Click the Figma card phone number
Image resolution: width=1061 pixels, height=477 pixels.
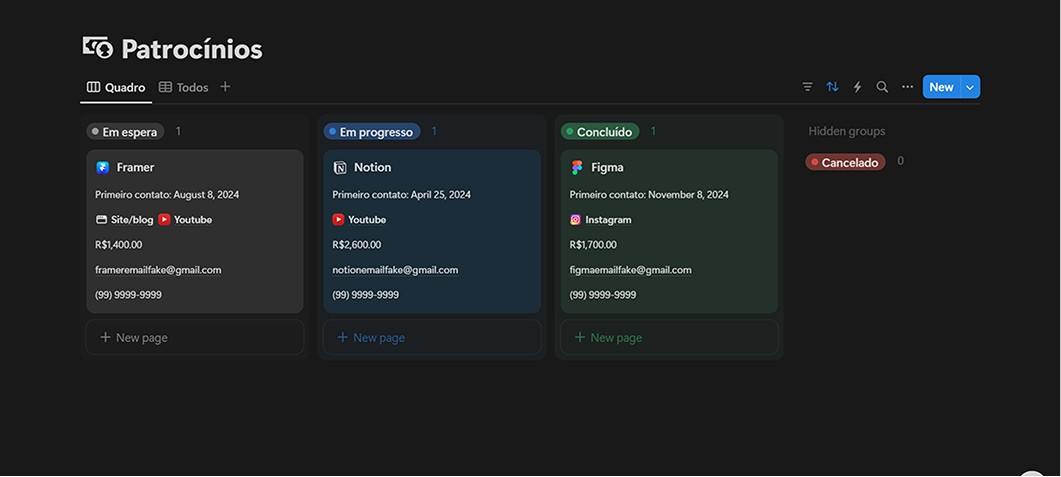click(603, 294)
